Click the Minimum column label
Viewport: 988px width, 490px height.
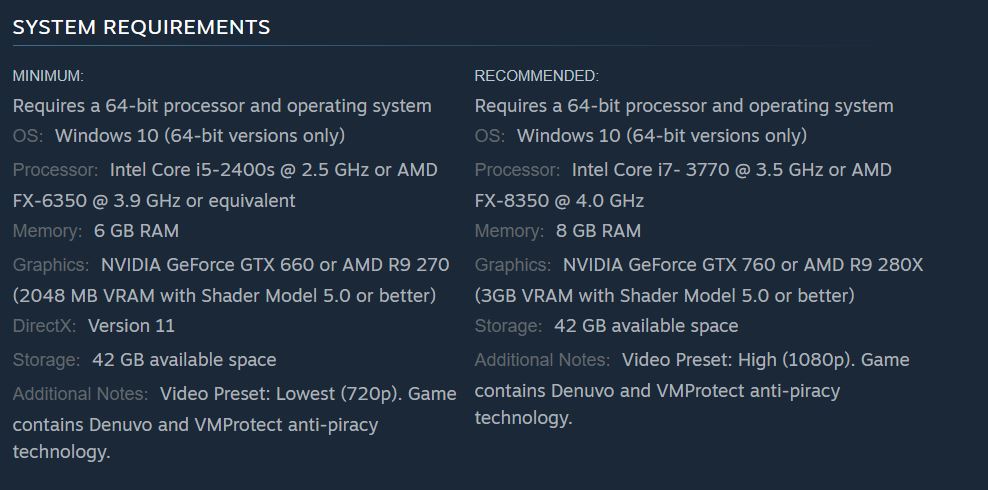click(48, 76)
